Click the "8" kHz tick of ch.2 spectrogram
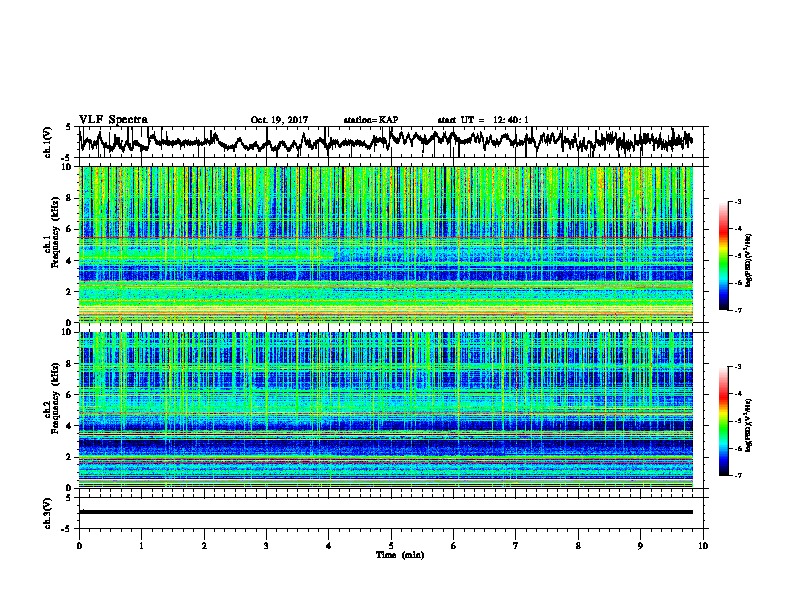Screen dimensions: 792x612 [70, 364]
